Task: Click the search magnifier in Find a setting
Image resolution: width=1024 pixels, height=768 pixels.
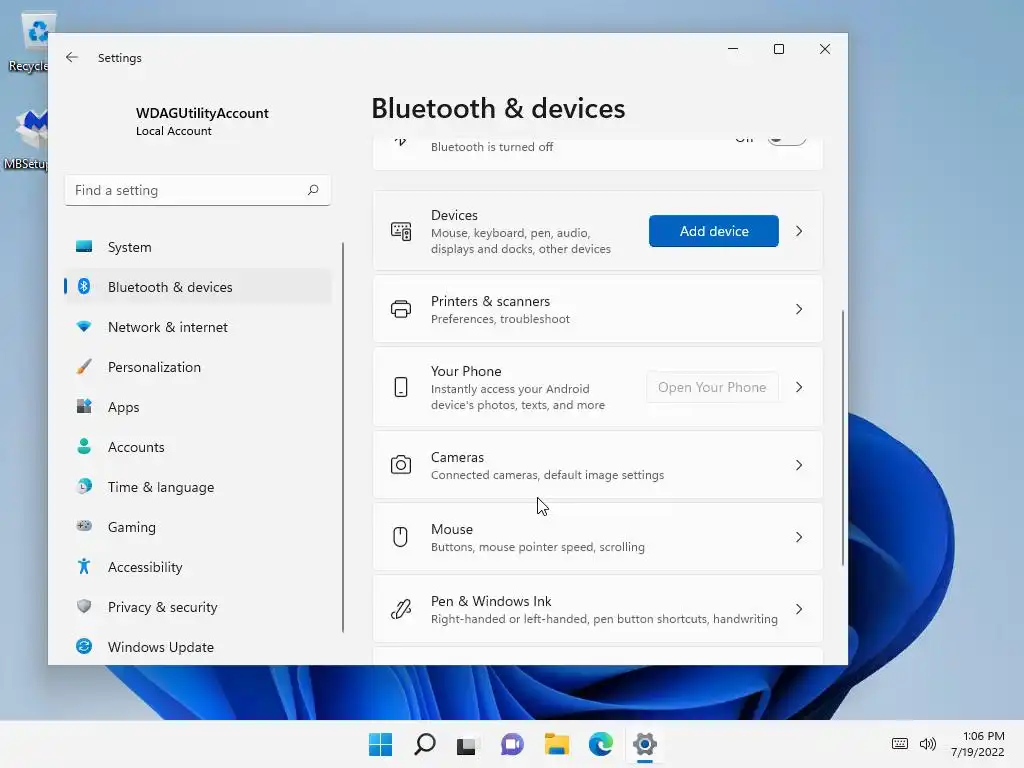Action: coord(313,189)
